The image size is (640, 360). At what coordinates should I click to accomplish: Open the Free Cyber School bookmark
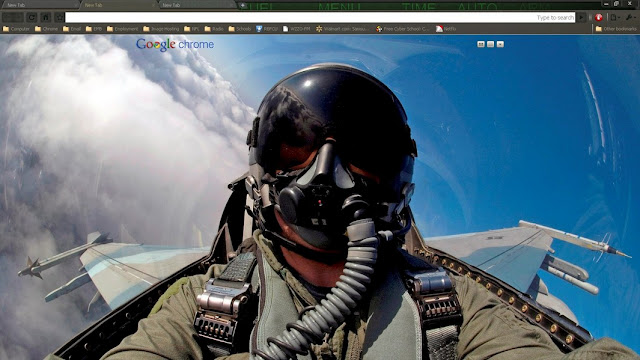pos(402,29)
